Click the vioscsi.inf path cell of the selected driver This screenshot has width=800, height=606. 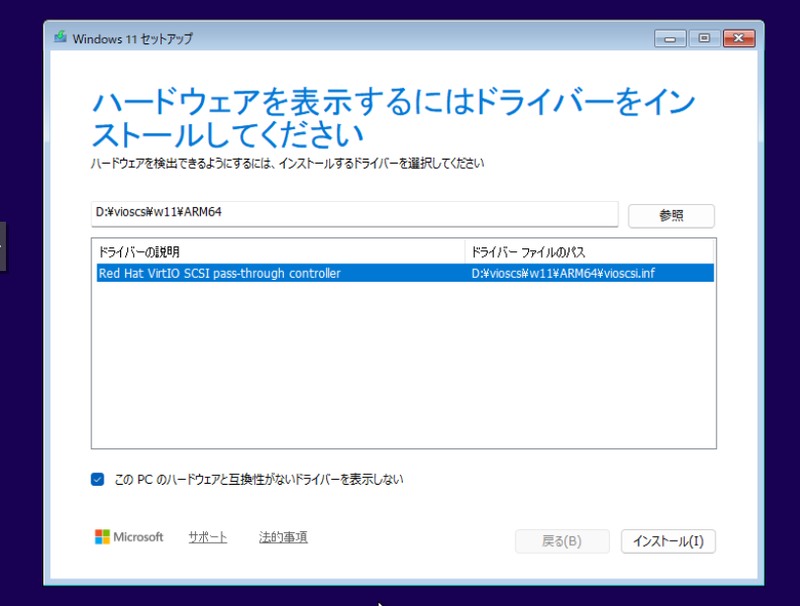point(560,272)
